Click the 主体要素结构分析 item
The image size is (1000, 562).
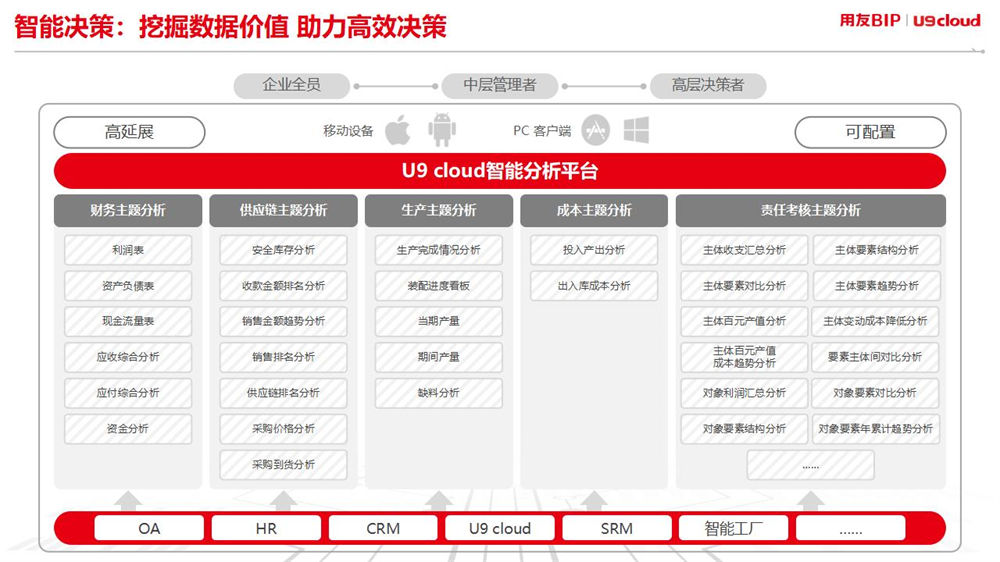pos(877,250)
